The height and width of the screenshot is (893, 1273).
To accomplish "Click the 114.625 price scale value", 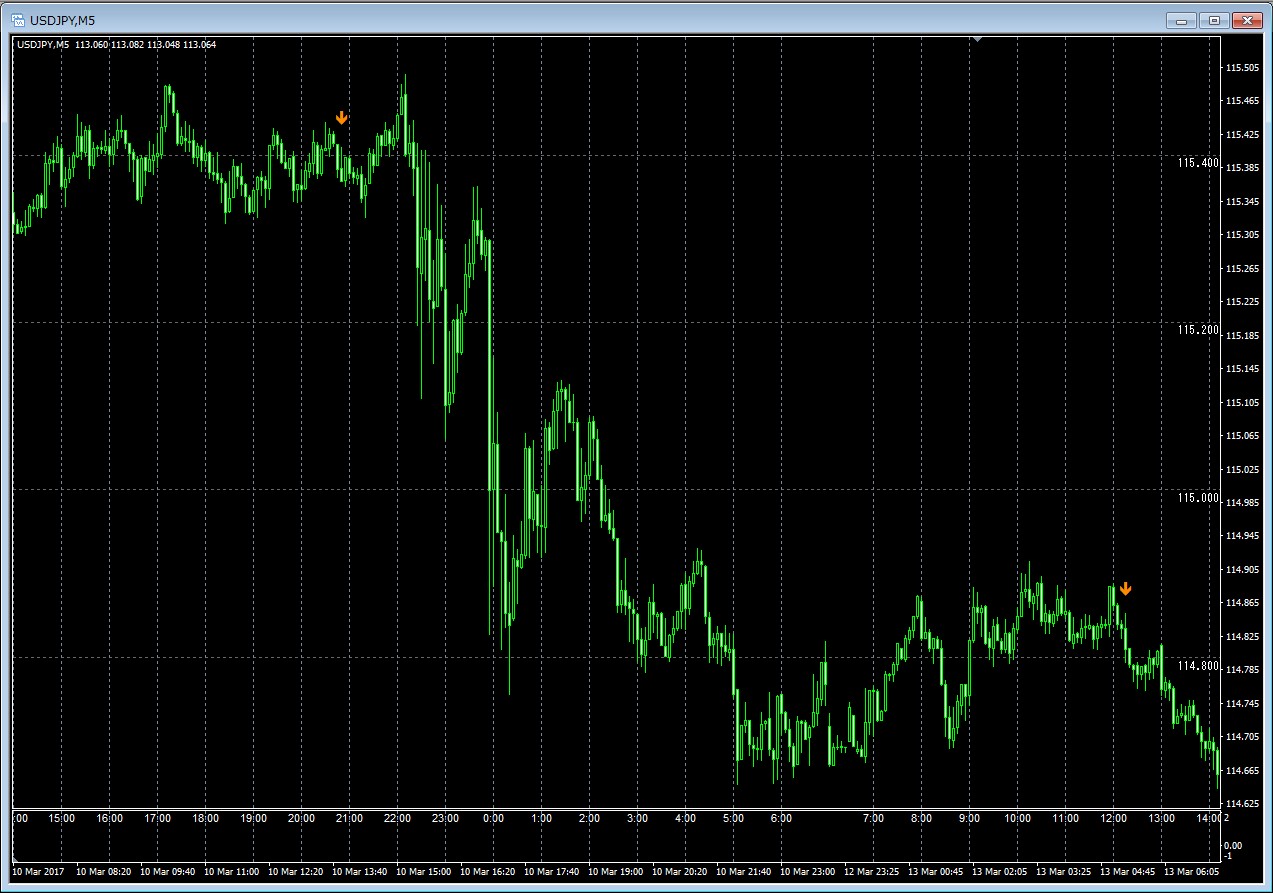I will [x=1241, y=804].
